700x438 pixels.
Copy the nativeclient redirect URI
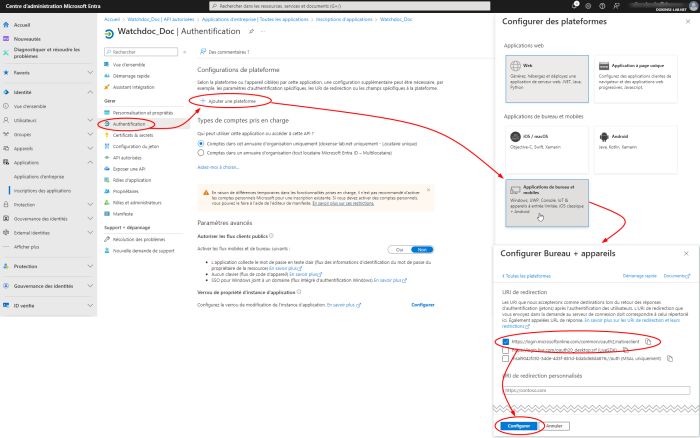pos(647,341)
